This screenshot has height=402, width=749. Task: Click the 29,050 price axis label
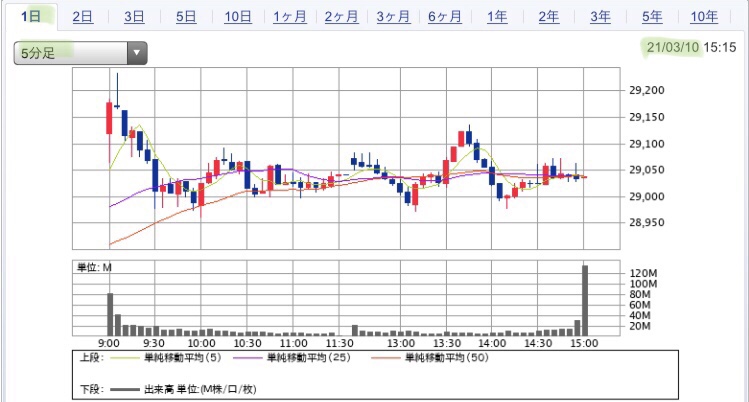[647, 170]
